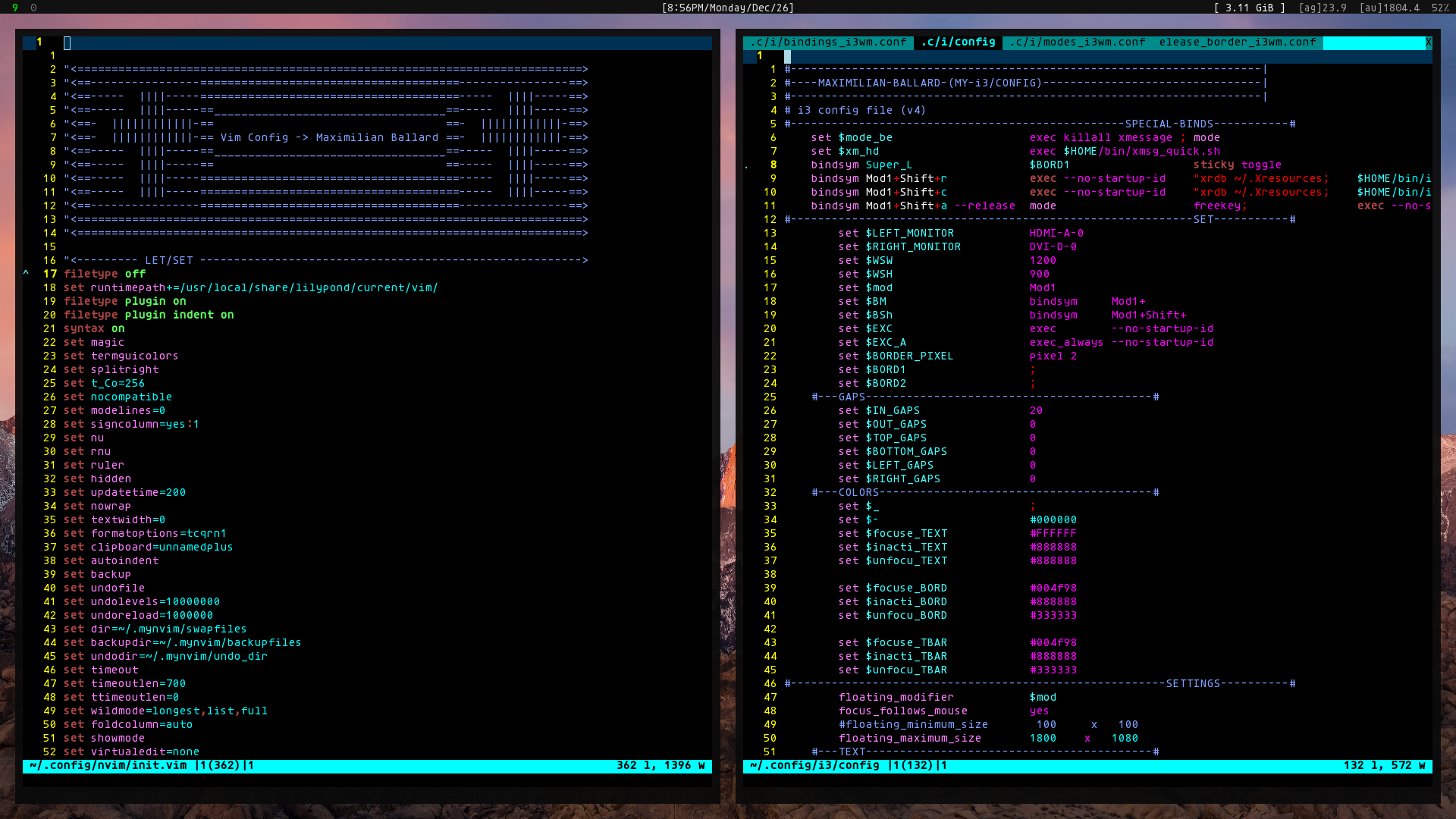This screenshot has height=819, width=1456.
Task: Click the 'set $BORDER_PIXEL' line
Action: click(x=958, y=356)
